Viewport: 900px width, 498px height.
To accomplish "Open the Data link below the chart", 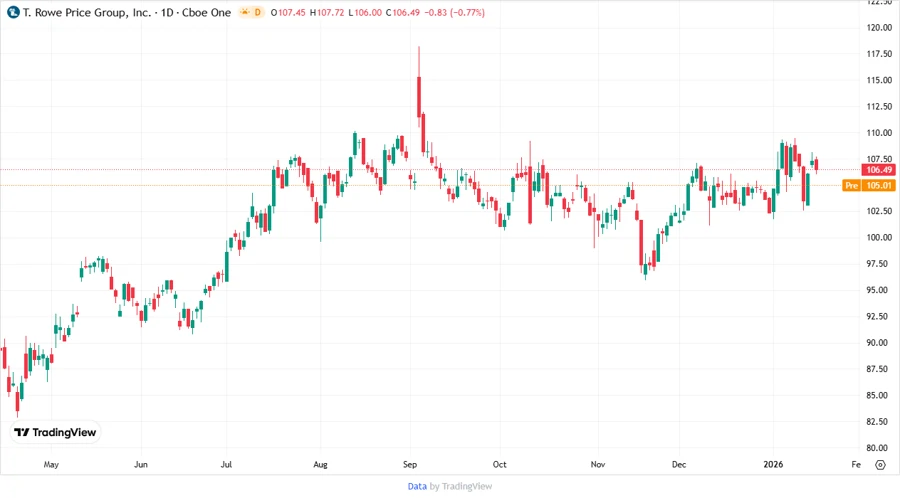I will (417, 487).
